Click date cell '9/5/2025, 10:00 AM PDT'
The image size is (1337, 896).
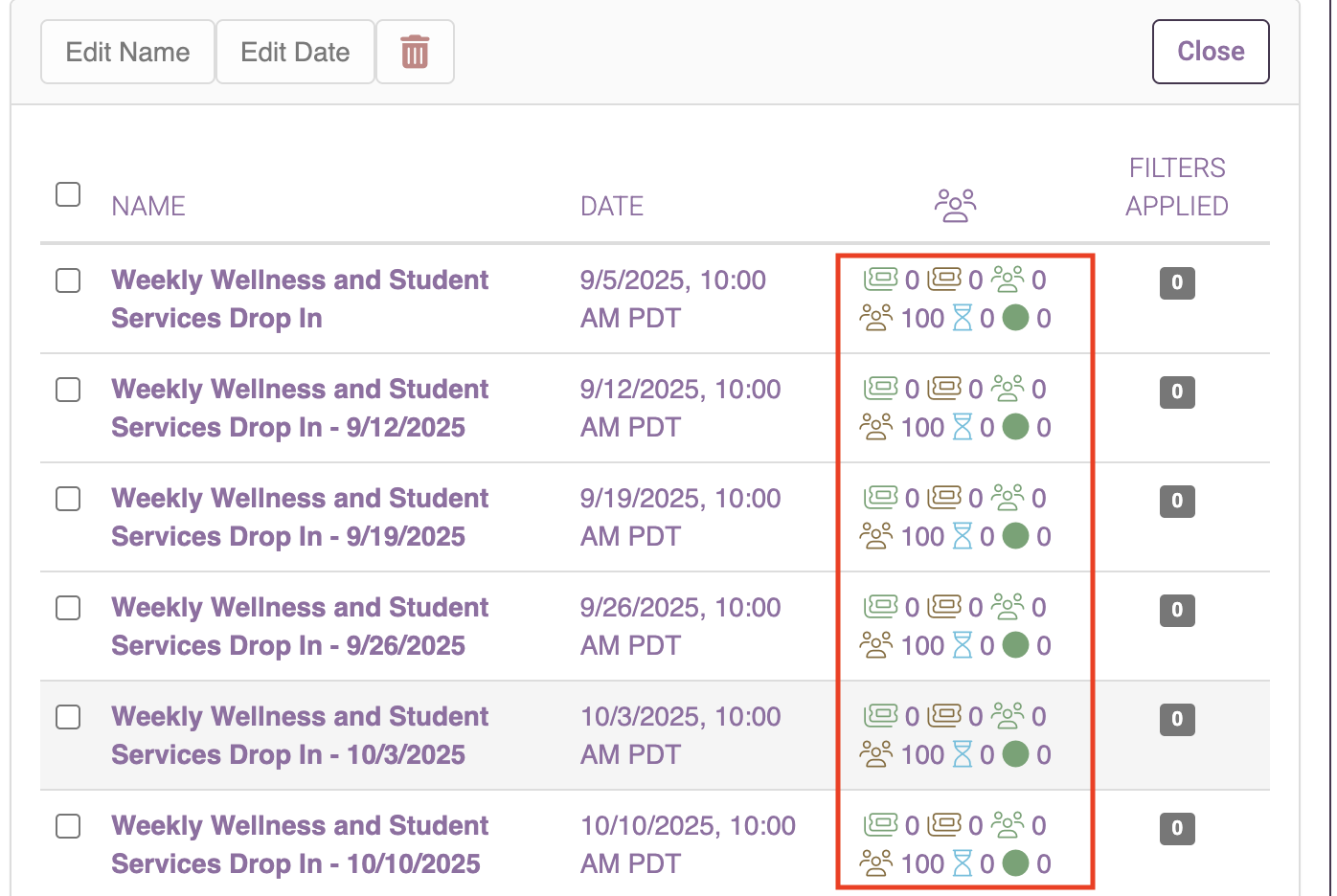(673, 299)
